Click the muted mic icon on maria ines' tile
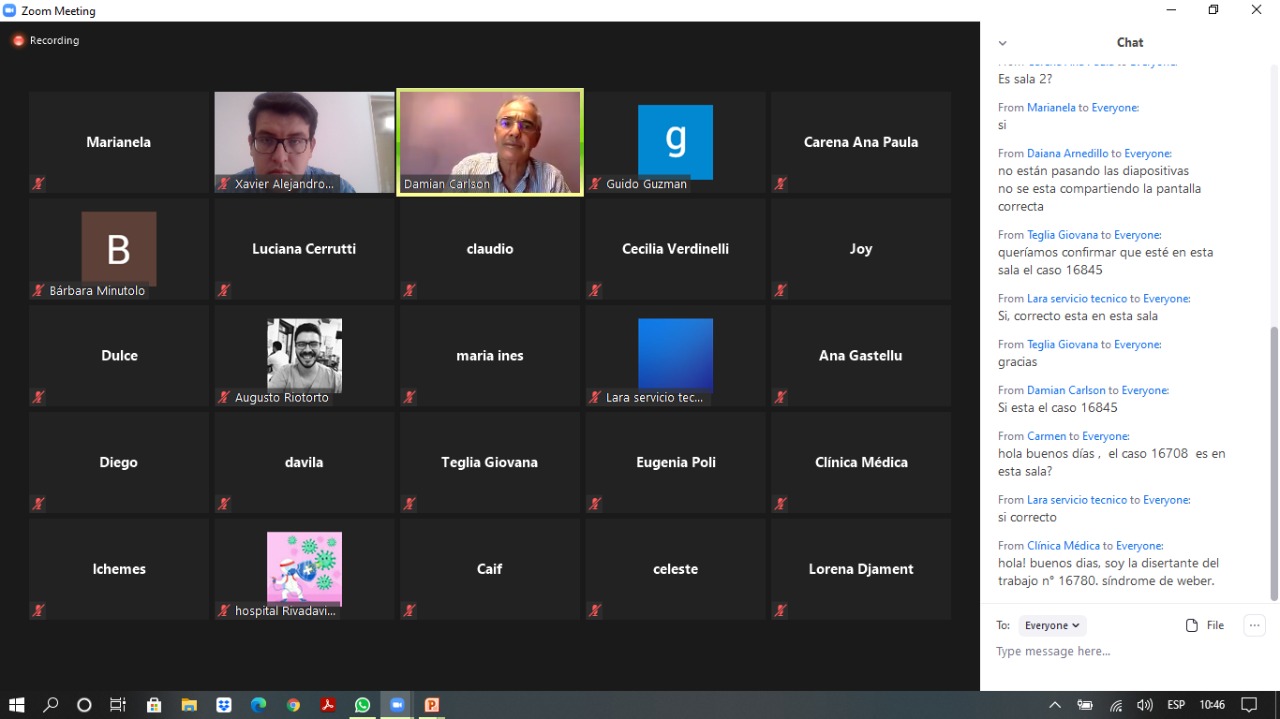 [x=410, y=397]
